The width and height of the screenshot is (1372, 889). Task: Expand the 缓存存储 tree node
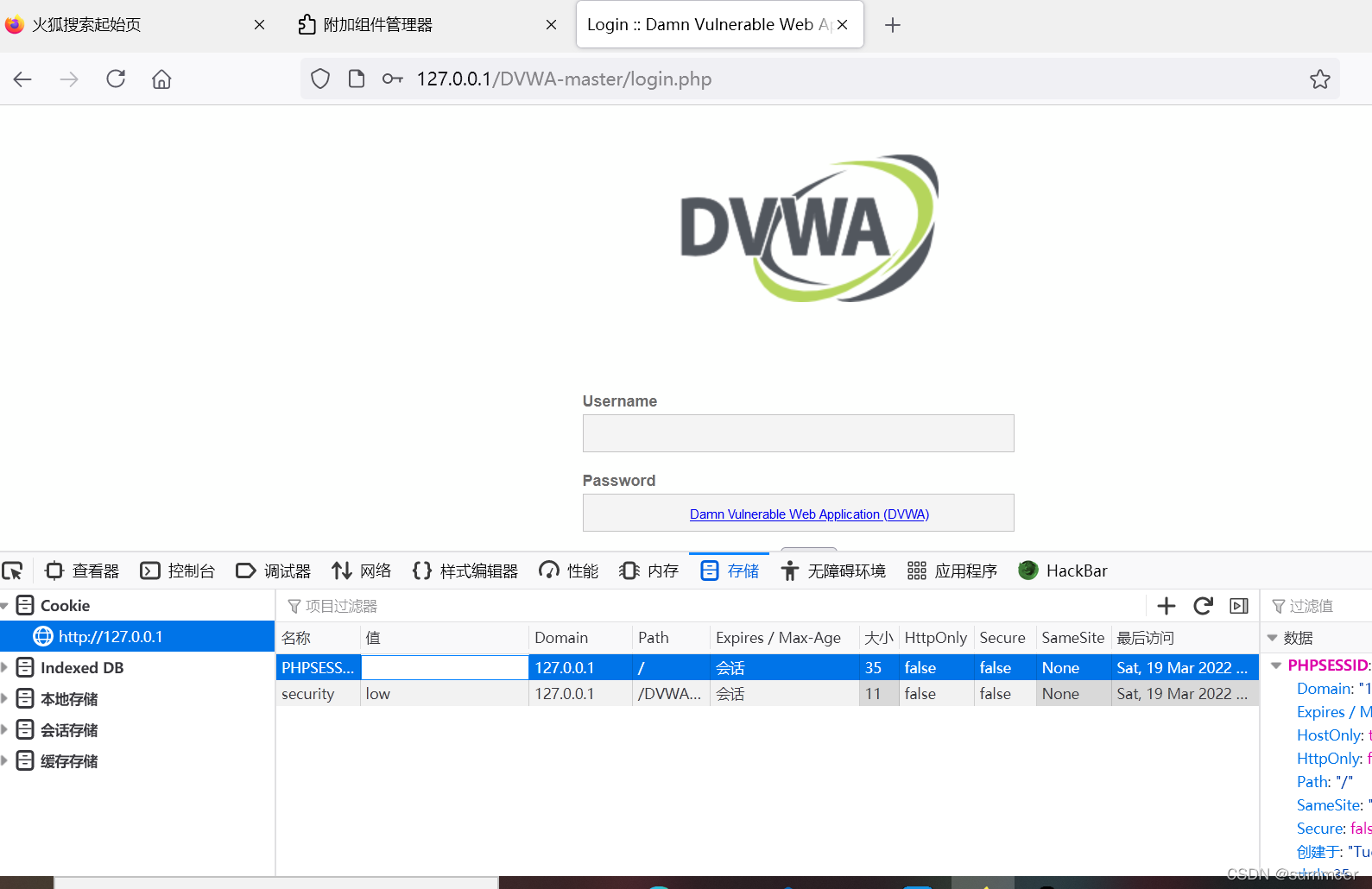[x=4, y=760]
